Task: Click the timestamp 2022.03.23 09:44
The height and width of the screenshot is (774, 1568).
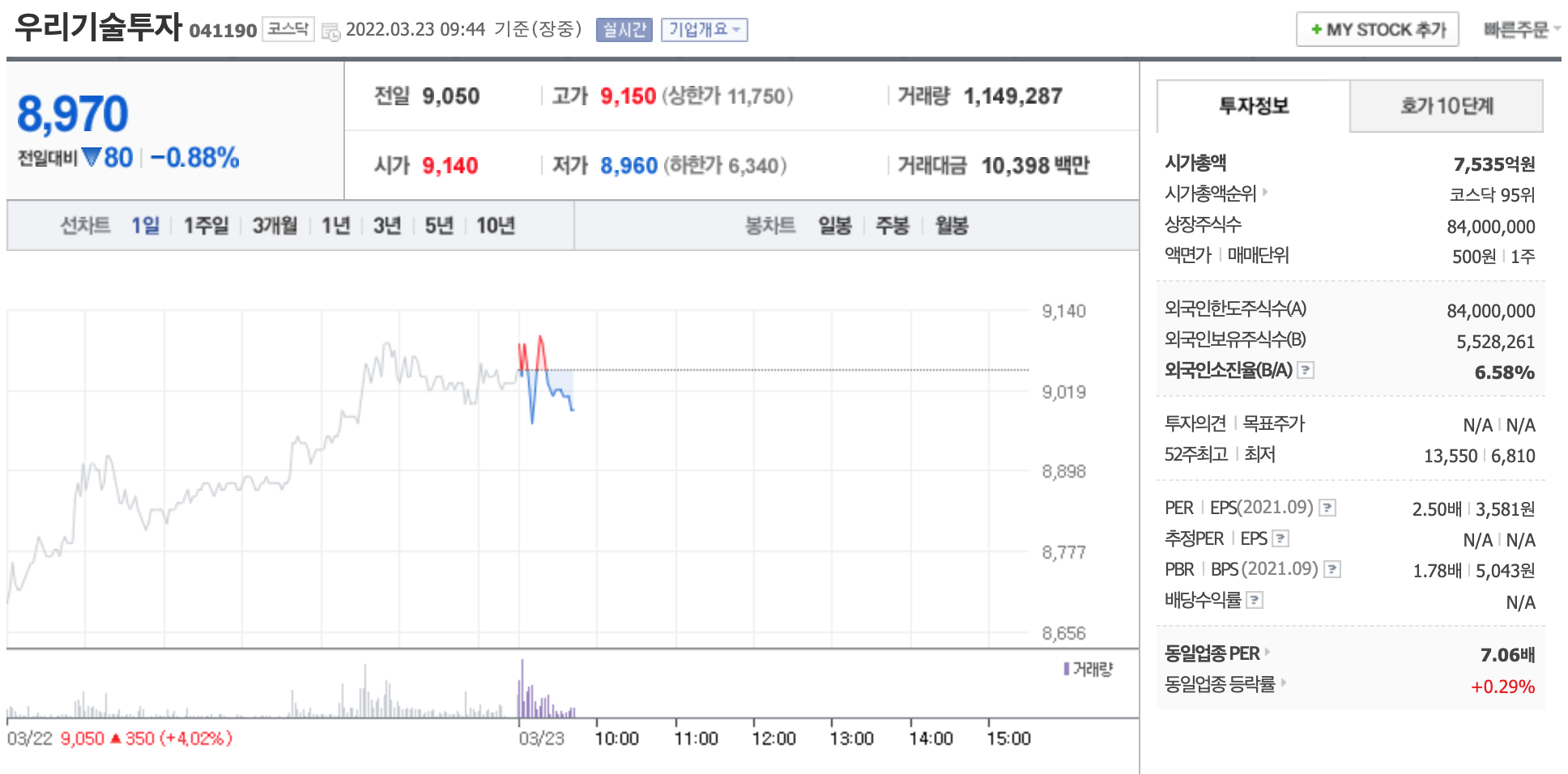Action: tap(415, 29)
